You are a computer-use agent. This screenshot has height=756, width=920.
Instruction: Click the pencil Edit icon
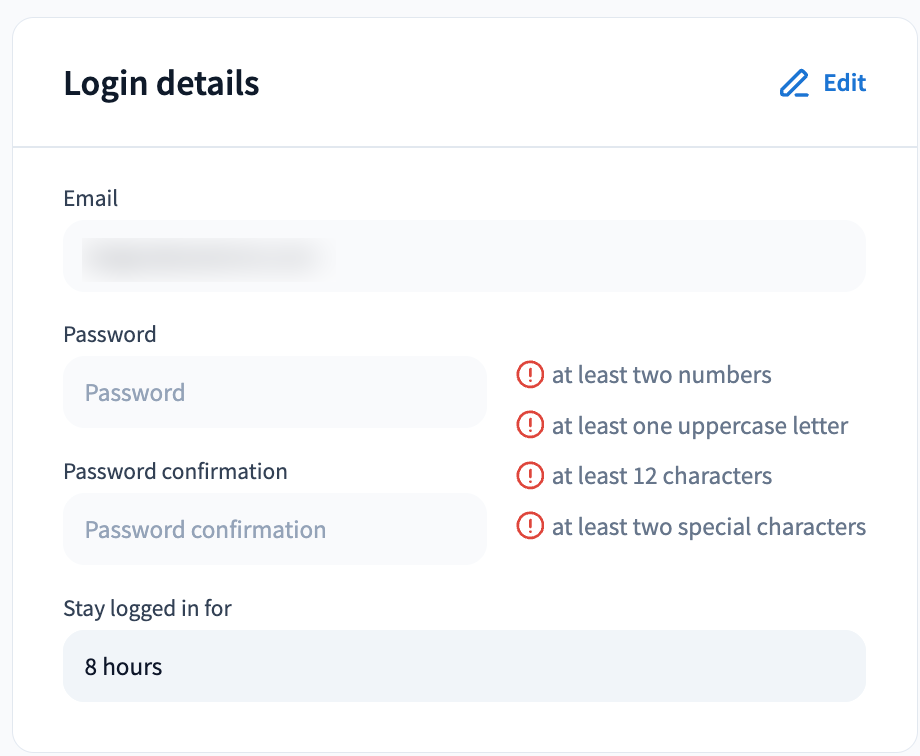pyautogui.click(x=794, y=83)
